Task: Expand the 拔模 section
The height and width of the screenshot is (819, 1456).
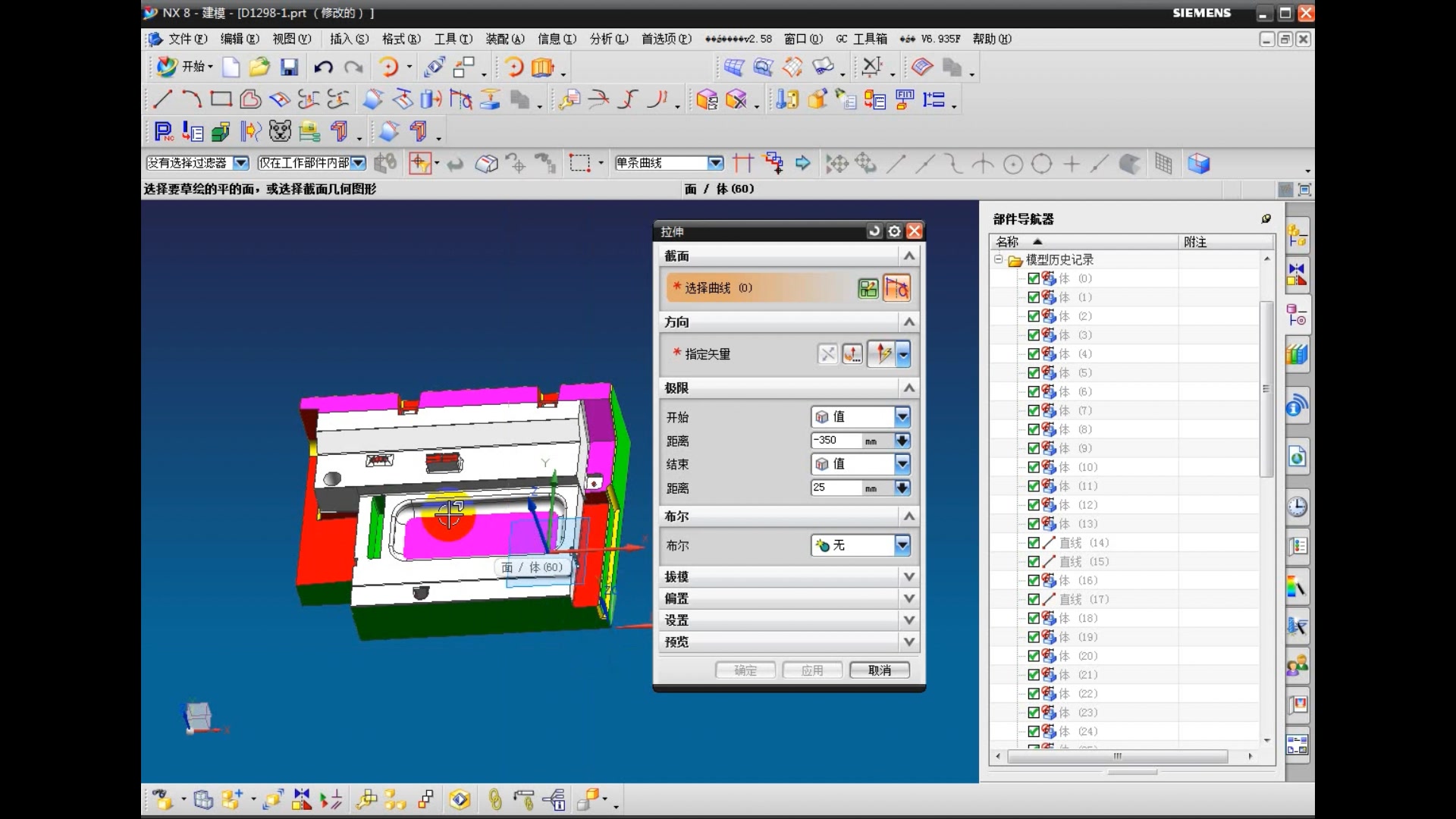Action: tap(908, 577)
